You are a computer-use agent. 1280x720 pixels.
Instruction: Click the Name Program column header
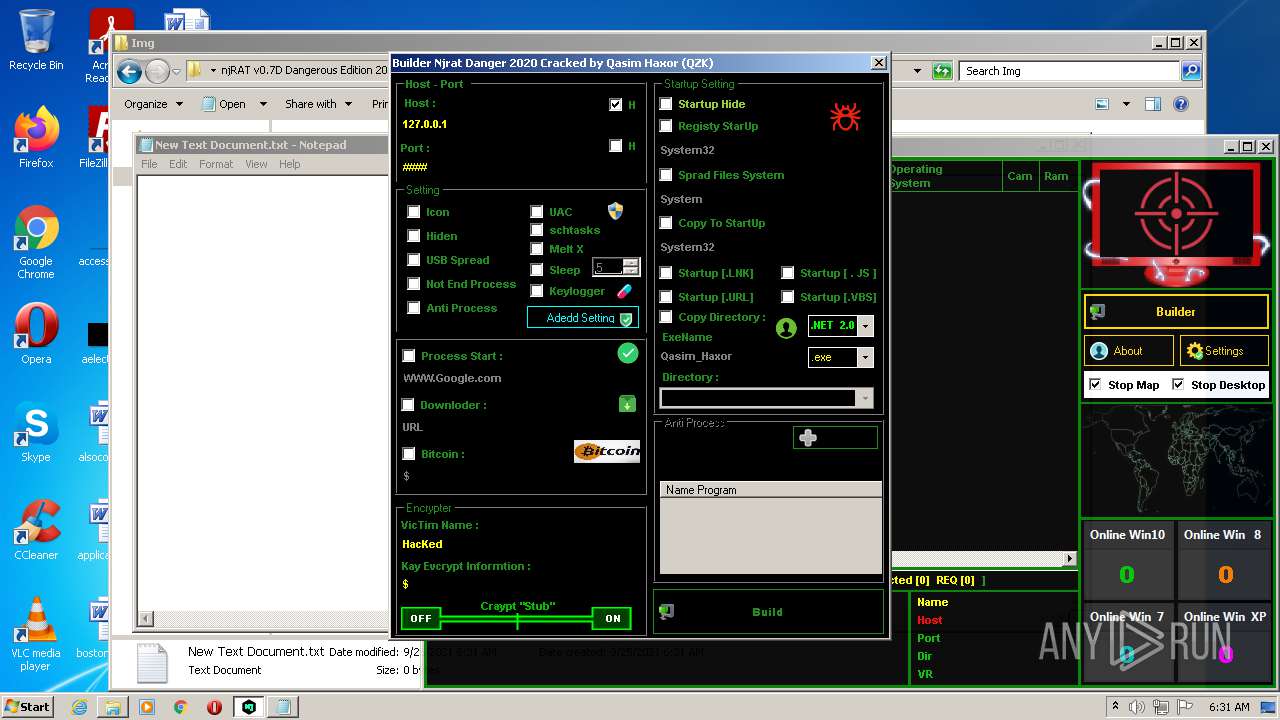tap(770, 490)
